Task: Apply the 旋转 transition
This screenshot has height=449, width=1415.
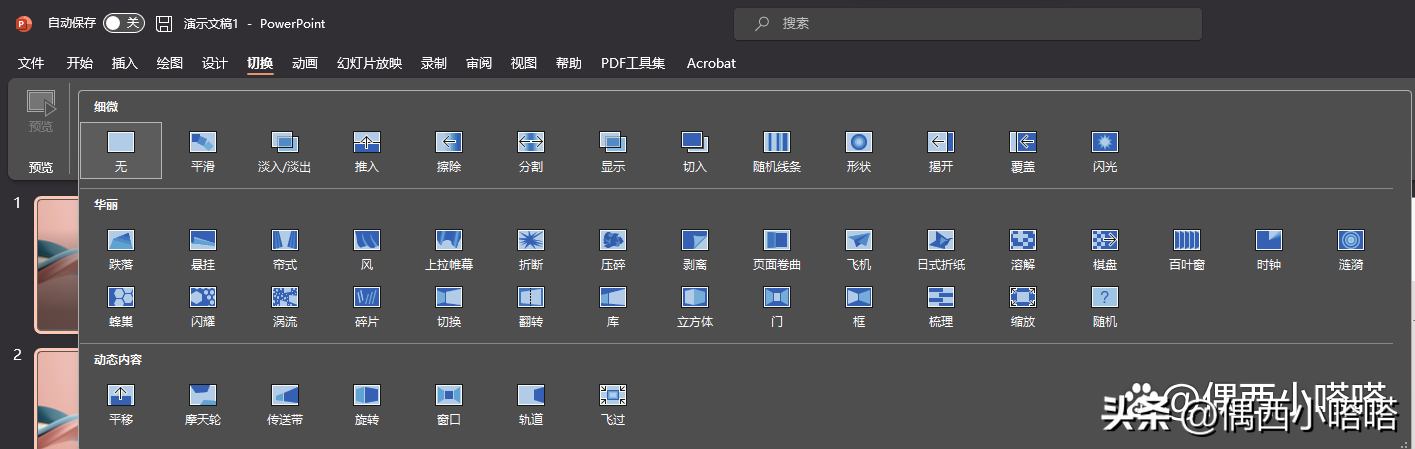Action: tap(367, 404)
